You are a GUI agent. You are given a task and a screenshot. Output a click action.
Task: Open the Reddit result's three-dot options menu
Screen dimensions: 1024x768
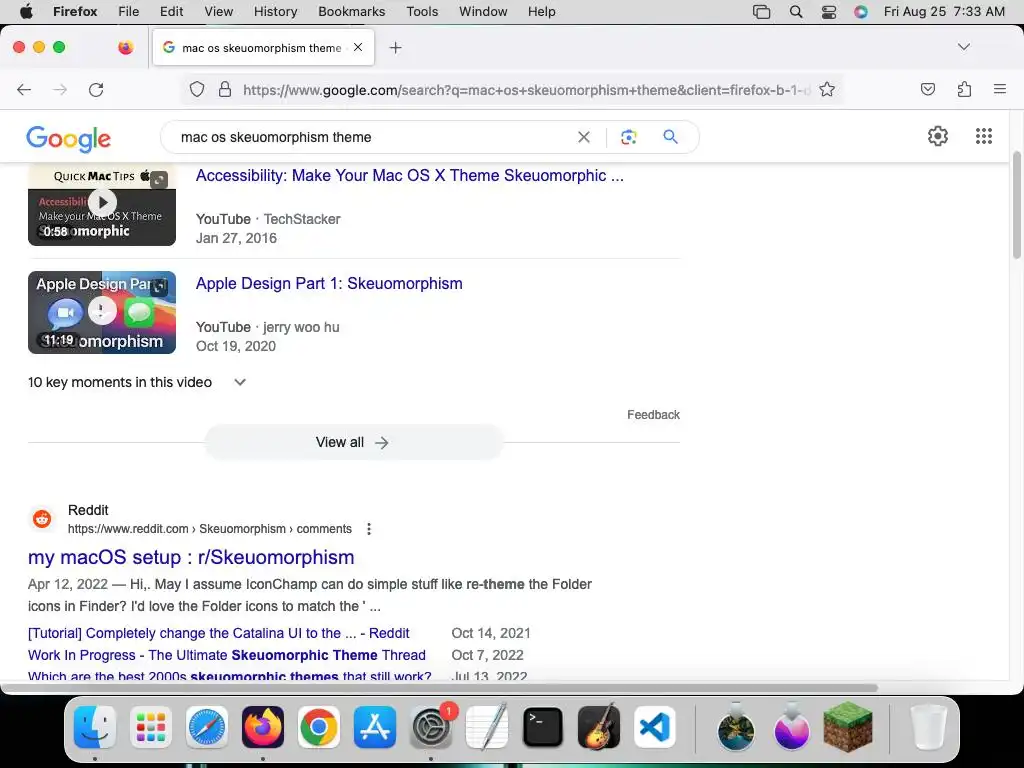[x=369, y=529]
